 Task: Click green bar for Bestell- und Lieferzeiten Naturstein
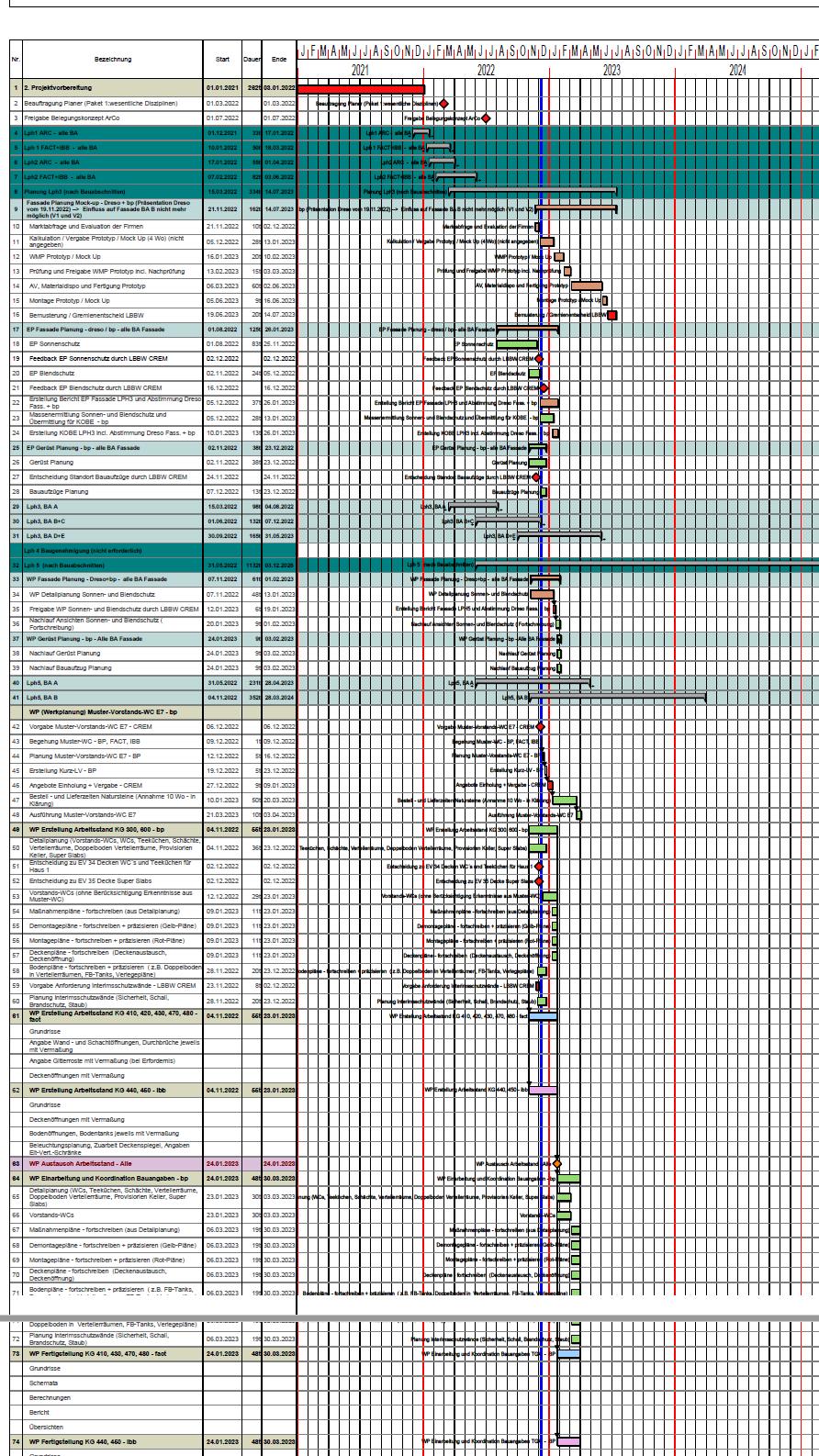pyautogui.click(x=565, y=800)
